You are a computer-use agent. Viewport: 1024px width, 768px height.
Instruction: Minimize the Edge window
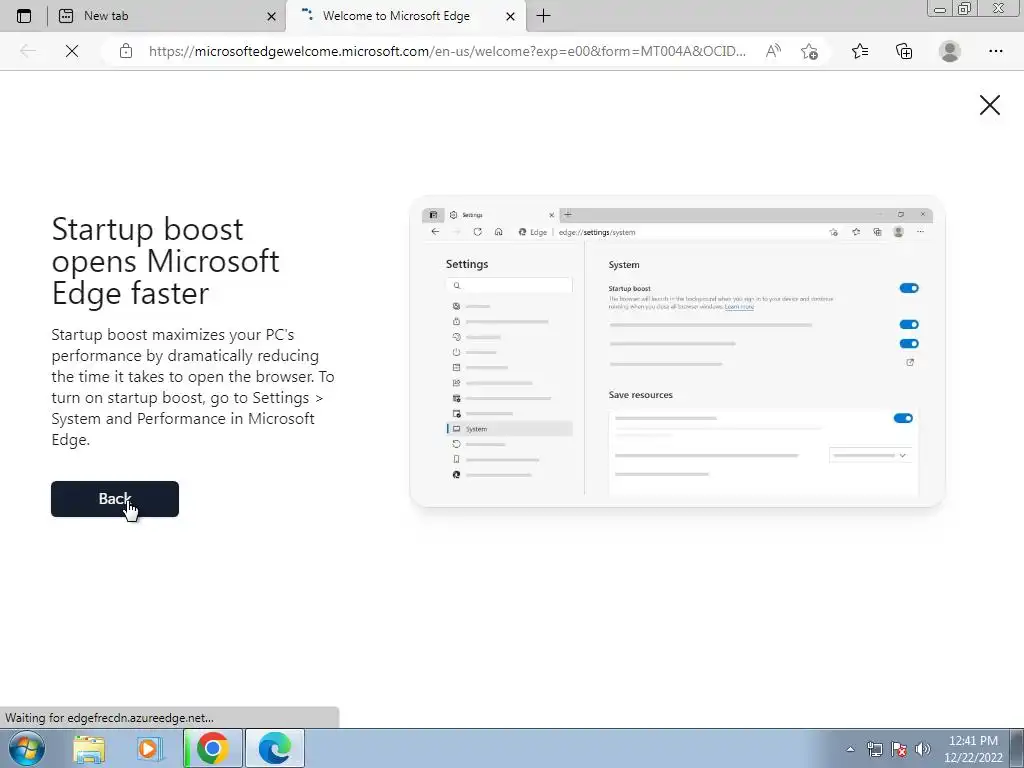(940, 9)
